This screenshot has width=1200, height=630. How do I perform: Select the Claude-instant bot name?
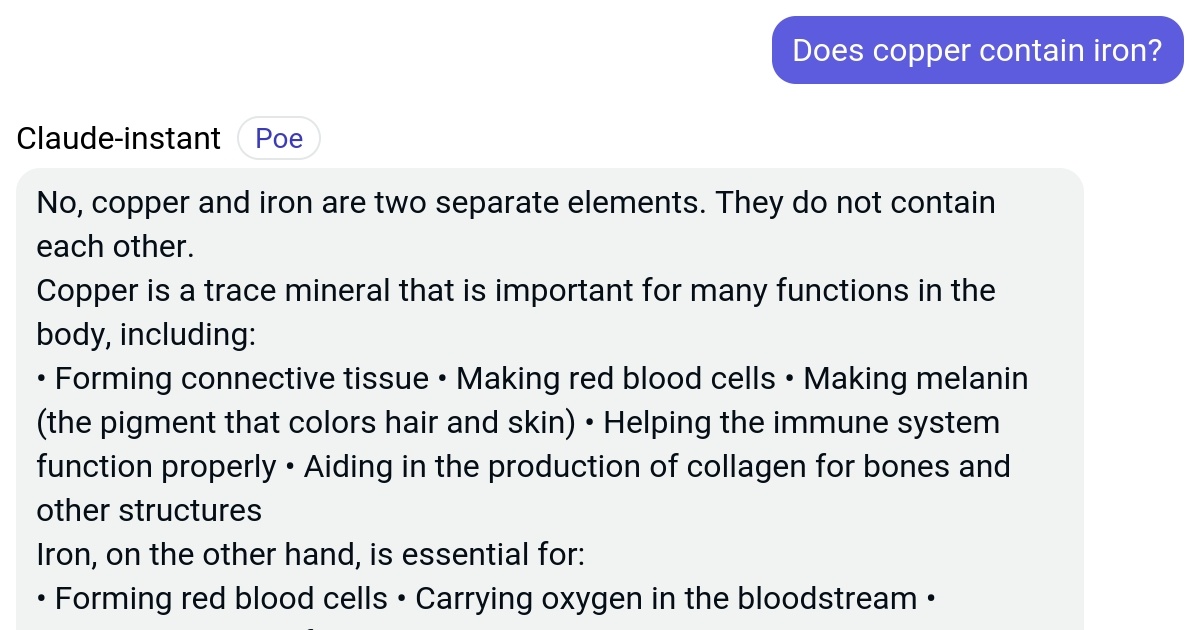tap(118, 138)
